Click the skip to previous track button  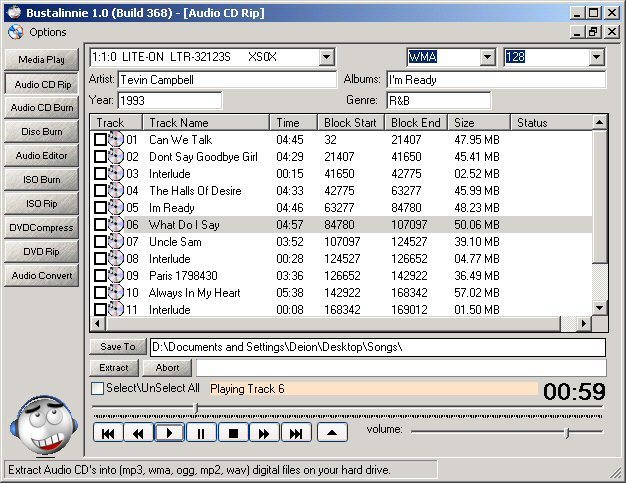[x=108, y=433]
